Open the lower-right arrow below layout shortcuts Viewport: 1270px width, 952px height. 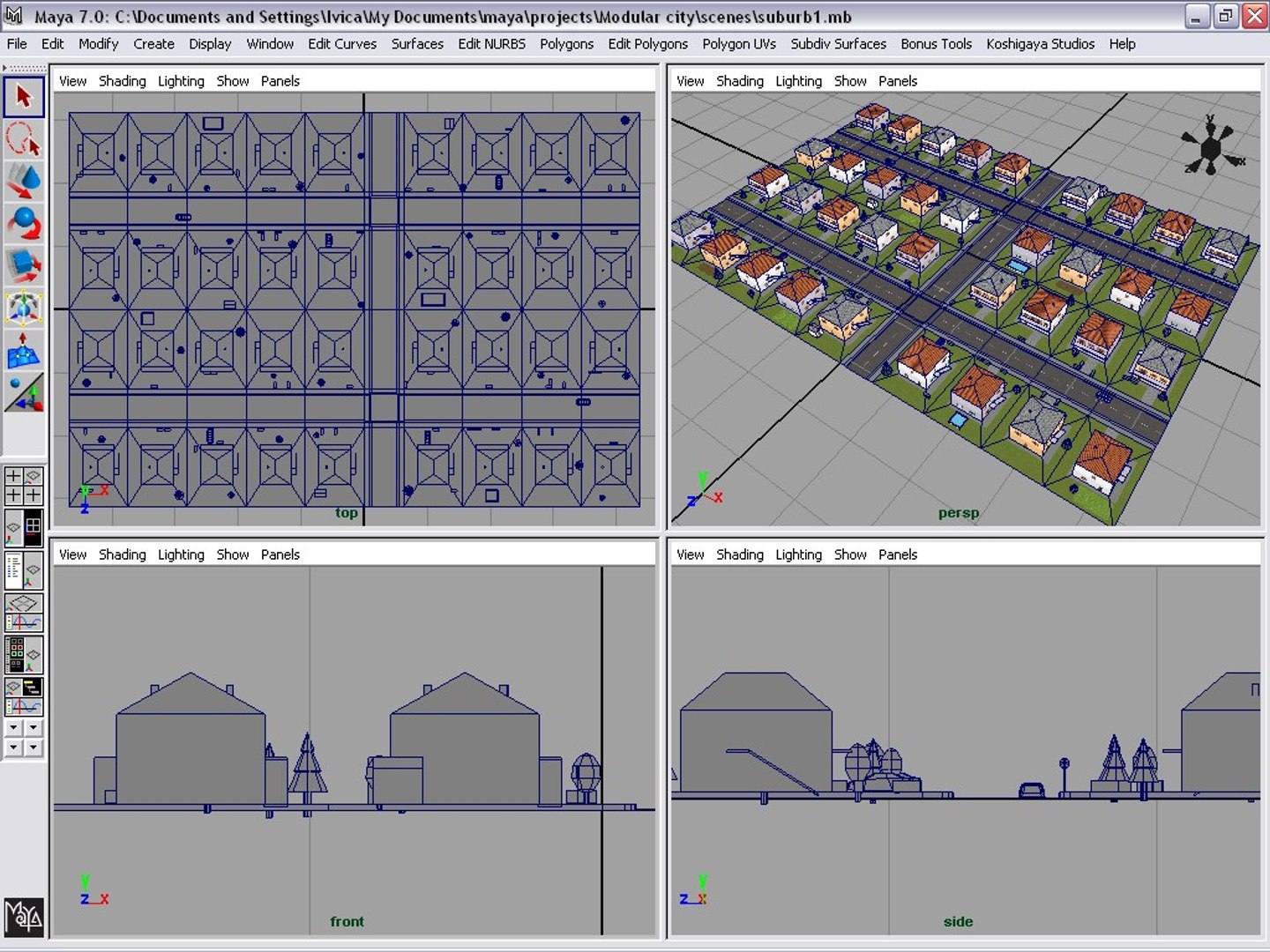[34, 747]
